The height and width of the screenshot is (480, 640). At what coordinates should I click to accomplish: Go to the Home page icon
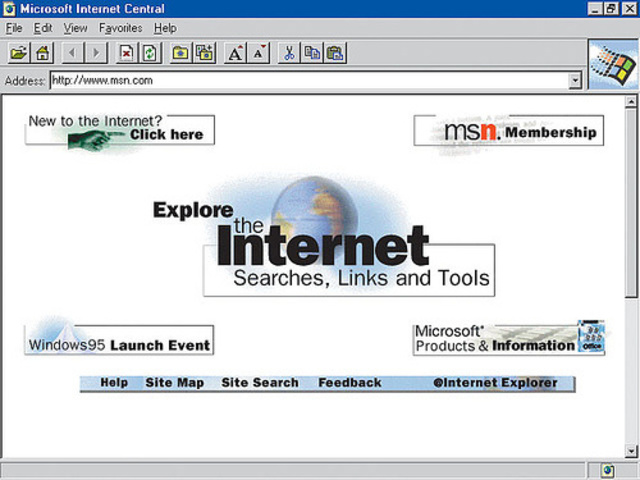point(42,53)
